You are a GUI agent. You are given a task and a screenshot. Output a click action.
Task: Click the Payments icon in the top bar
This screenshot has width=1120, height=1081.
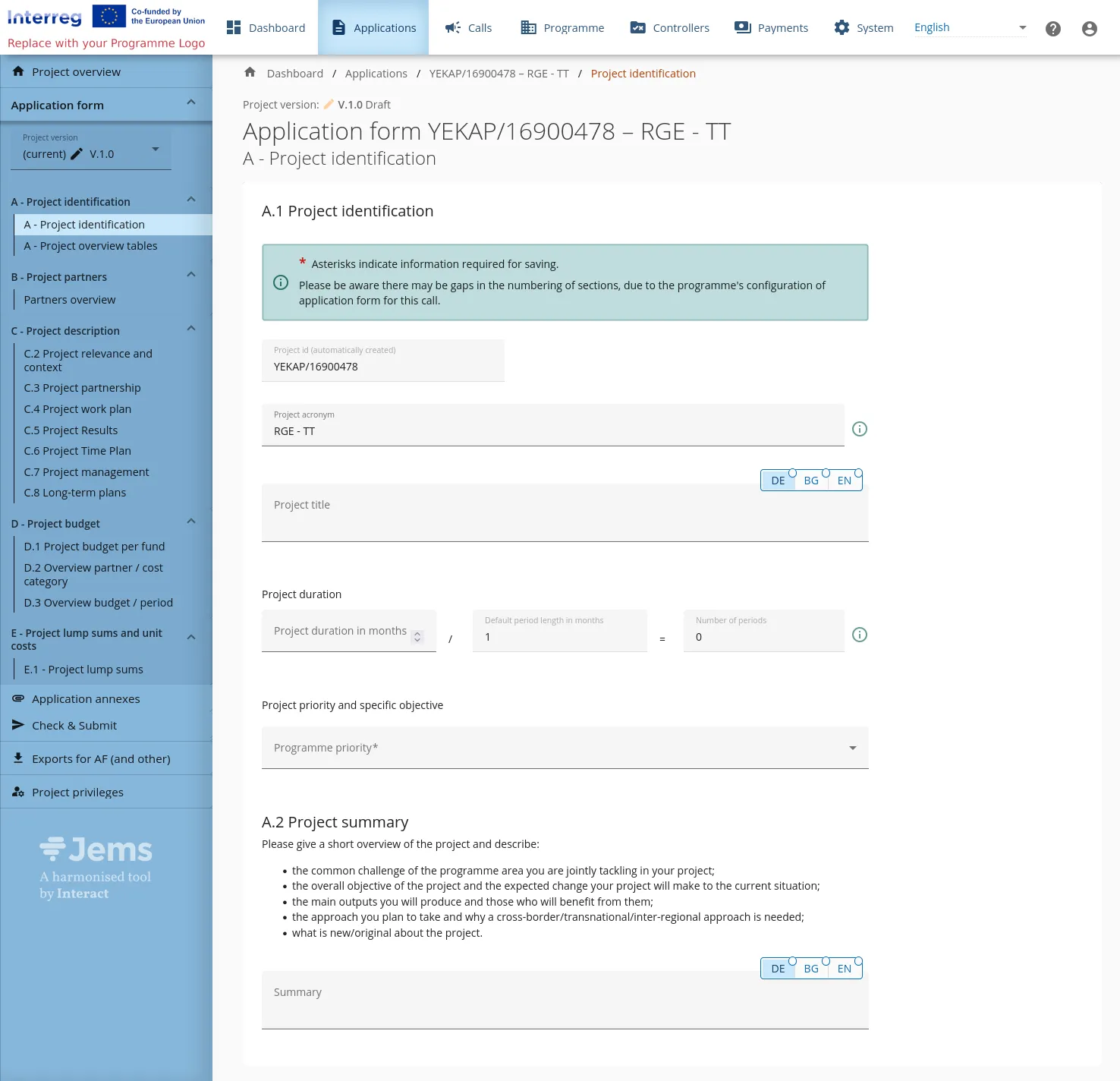point(742,27)
